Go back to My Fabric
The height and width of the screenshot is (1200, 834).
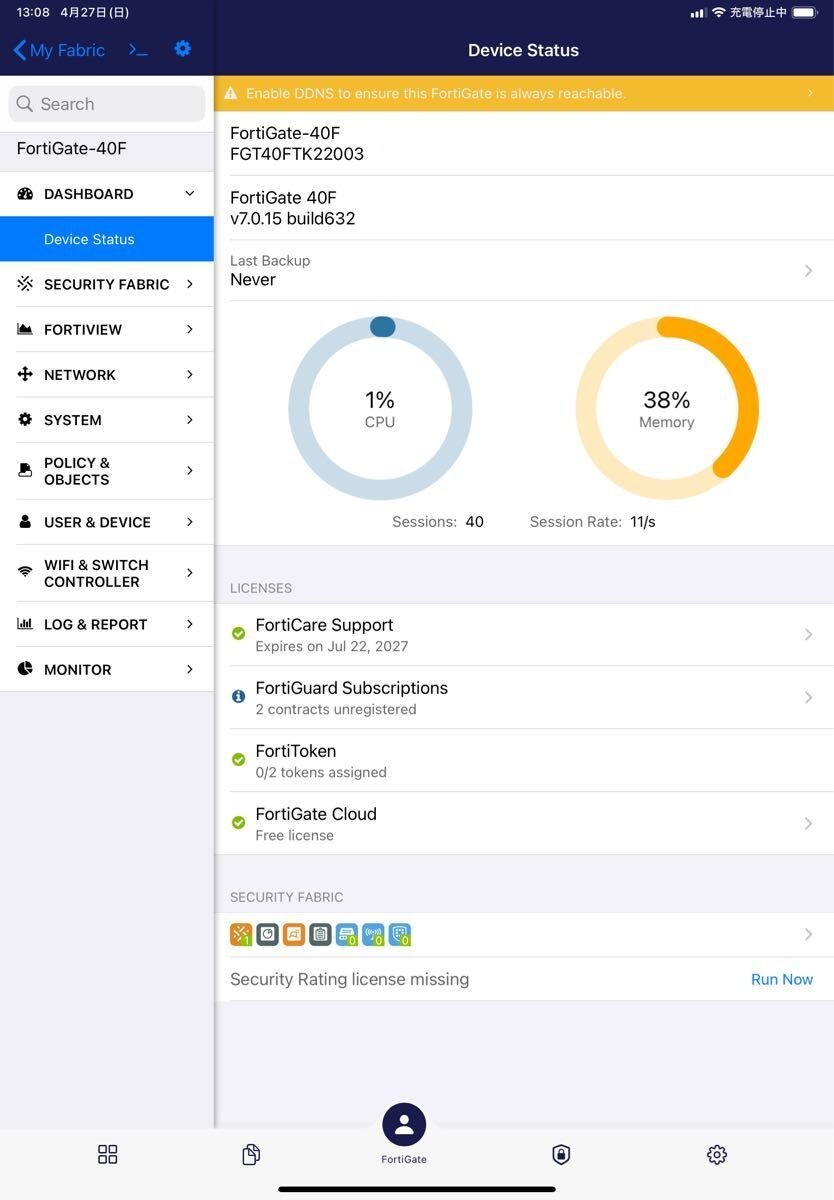pos(59,50)
